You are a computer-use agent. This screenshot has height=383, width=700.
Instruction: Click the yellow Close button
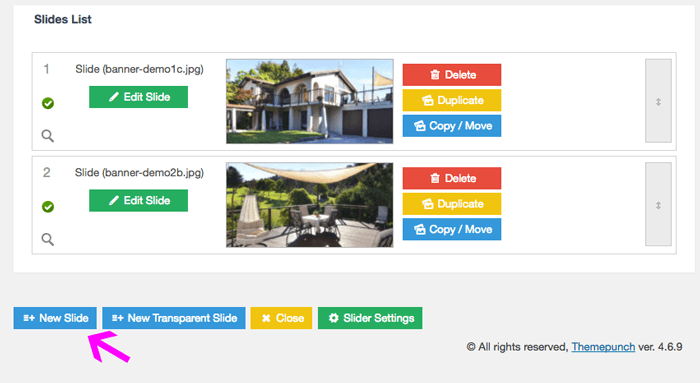click(x=281, y=318)
